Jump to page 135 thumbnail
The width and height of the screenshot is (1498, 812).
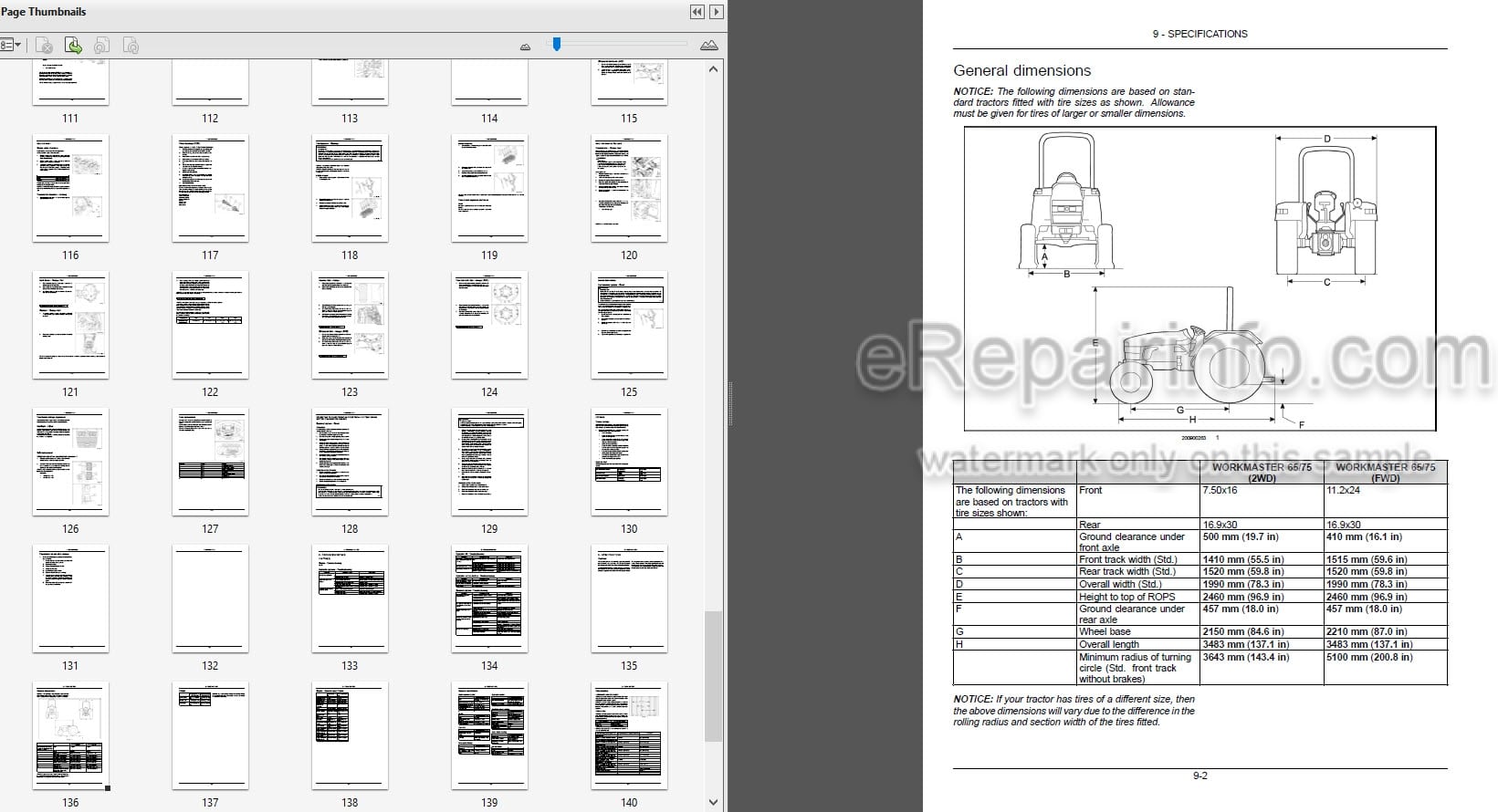click(629, 599)
